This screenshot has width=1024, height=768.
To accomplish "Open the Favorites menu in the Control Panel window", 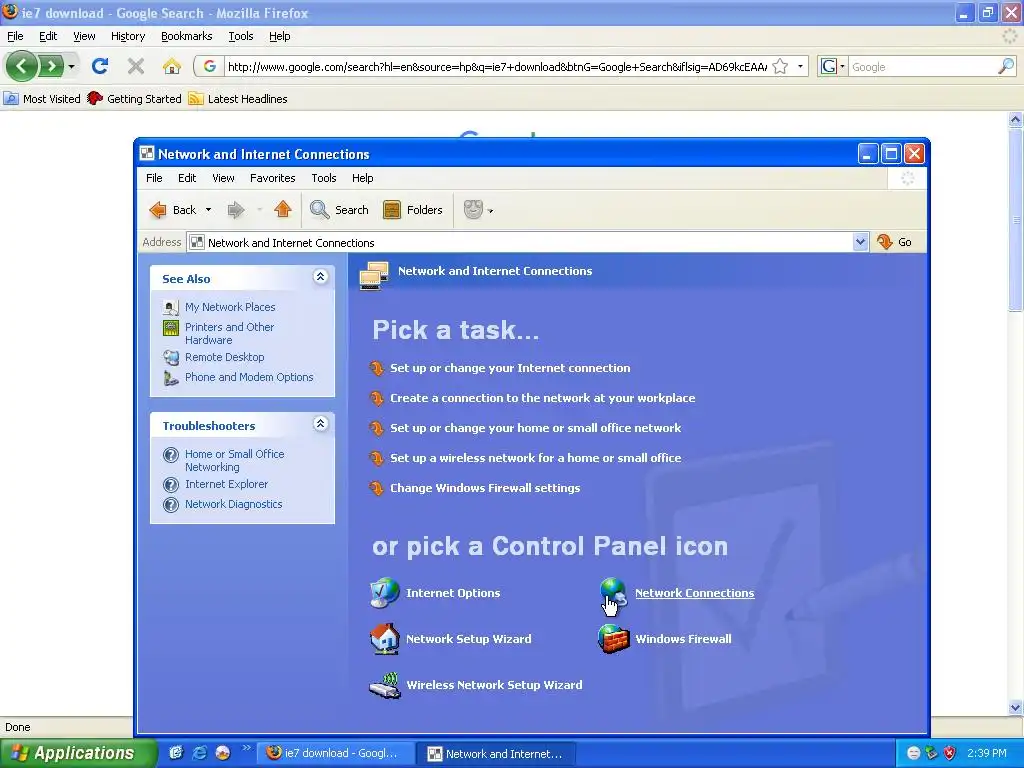I will (x=272, y=178).
